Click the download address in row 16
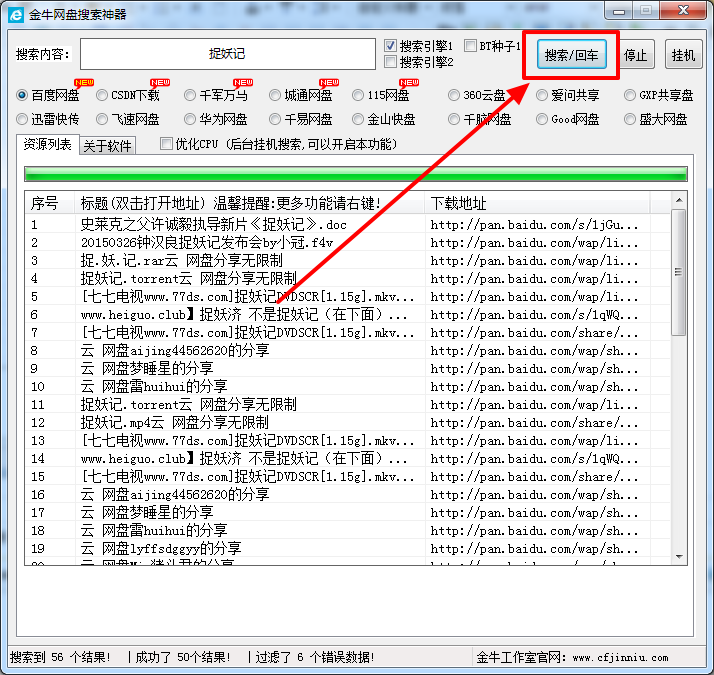The image size is (714, 675). [x=534, y=495]
